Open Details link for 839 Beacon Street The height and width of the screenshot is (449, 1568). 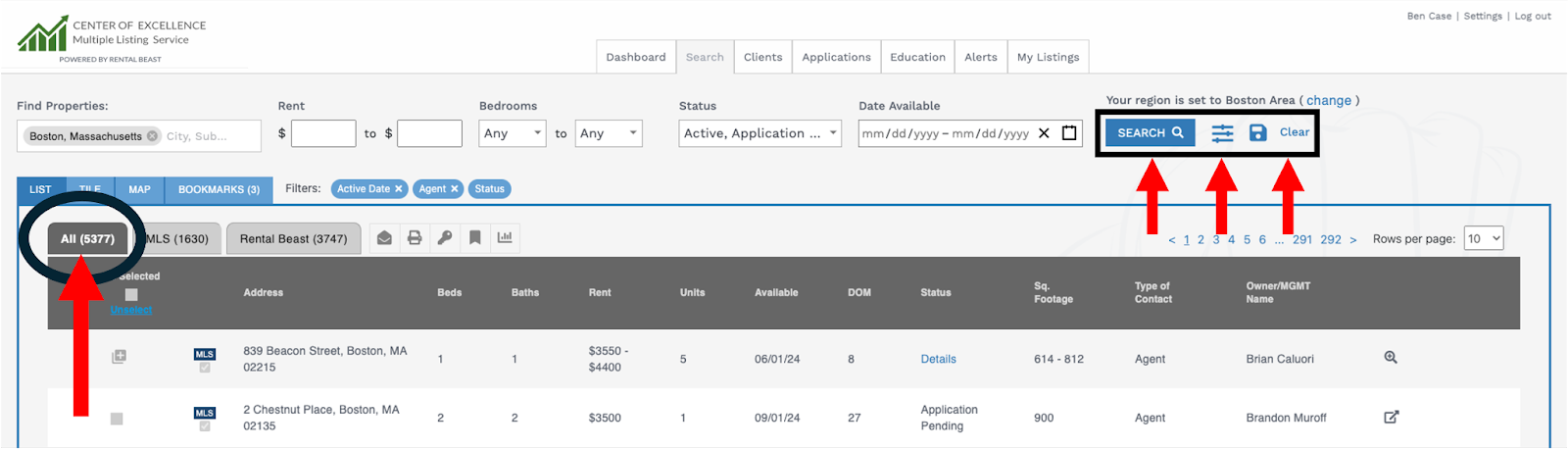938,359
